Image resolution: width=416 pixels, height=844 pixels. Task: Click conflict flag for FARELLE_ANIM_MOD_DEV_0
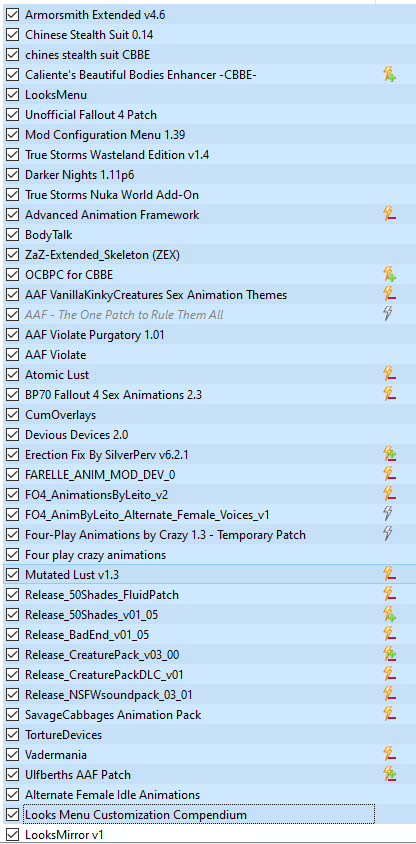pyautogui.click(x=390, y=474)
